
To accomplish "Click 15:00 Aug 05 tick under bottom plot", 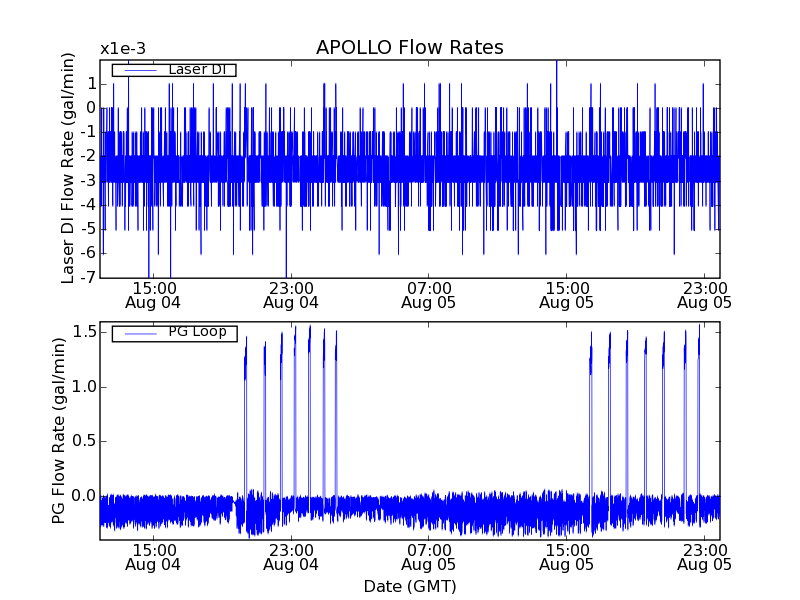I will click(566, 556).
